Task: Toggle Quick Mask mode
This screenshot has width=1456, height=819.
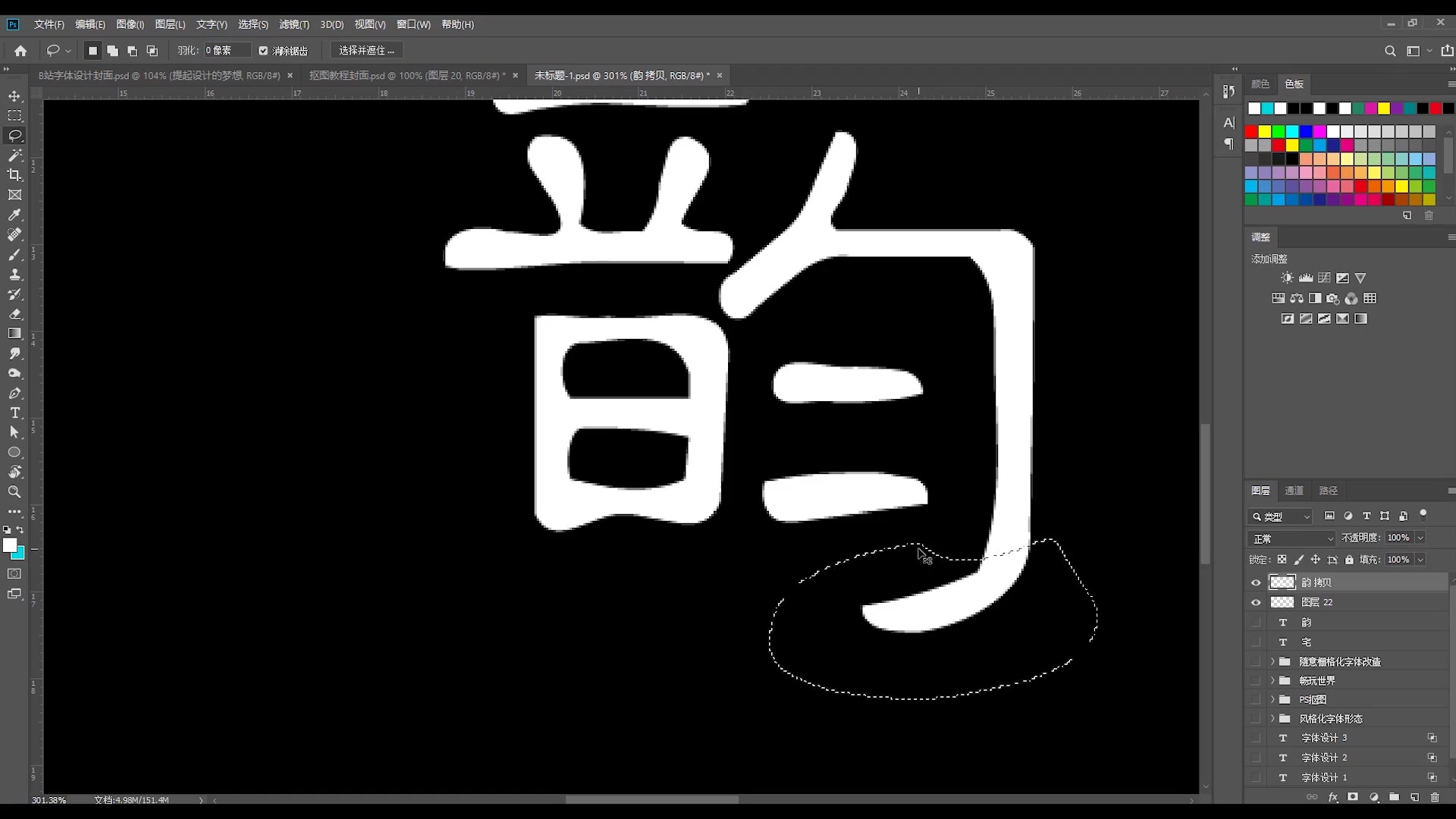Action: 14,574
